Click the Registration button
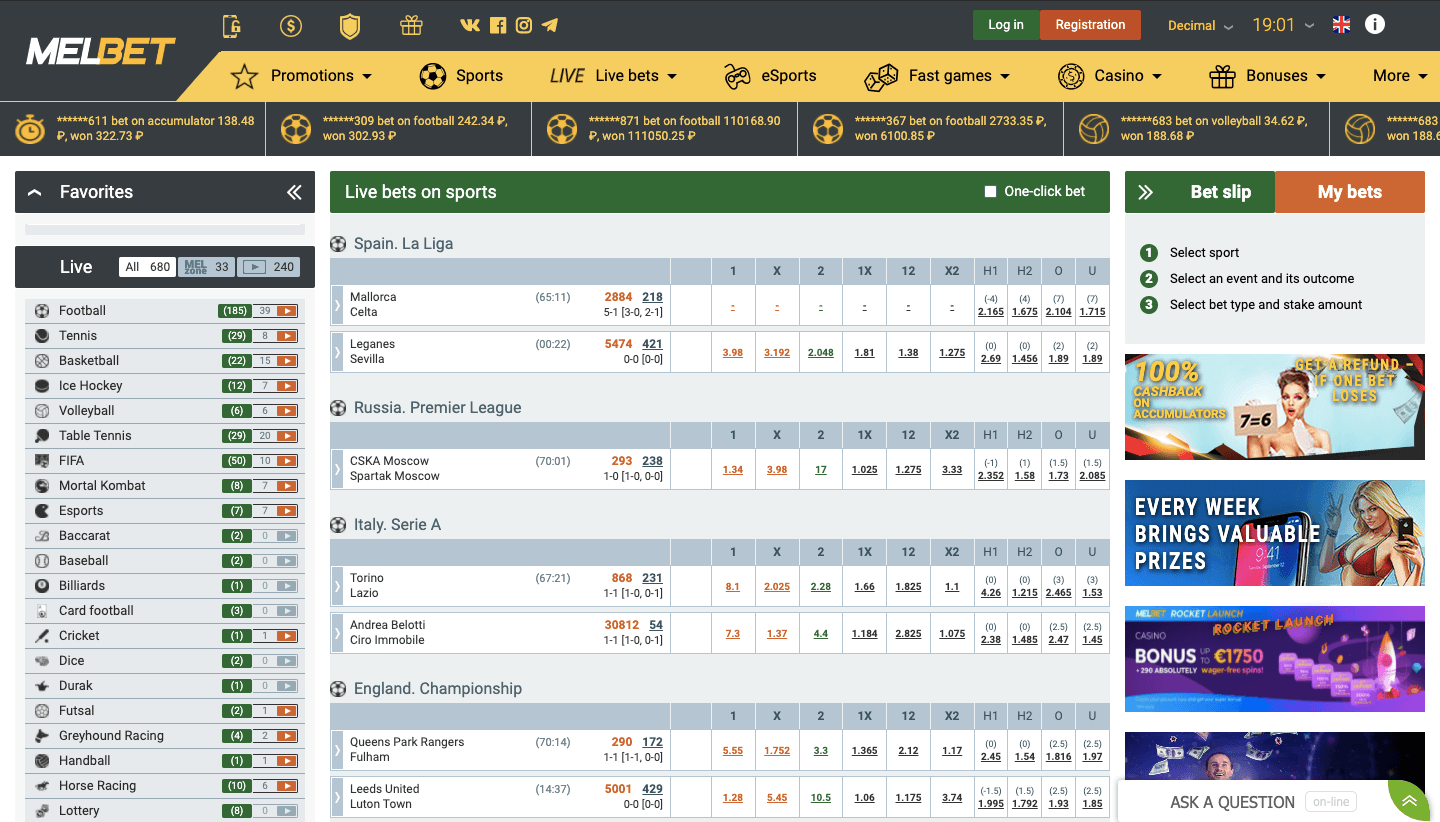 (1090, 25)
